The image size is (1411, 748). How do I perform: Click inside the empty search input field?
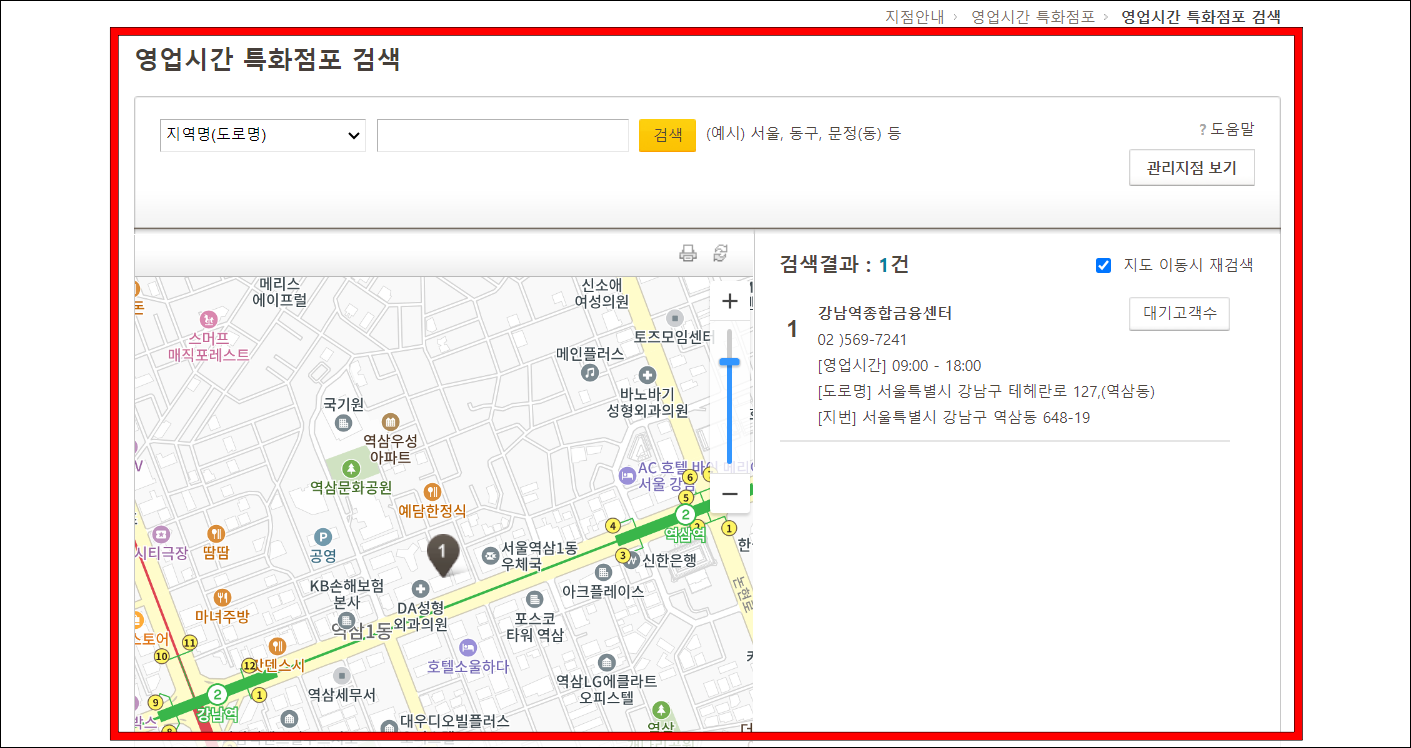502,134
